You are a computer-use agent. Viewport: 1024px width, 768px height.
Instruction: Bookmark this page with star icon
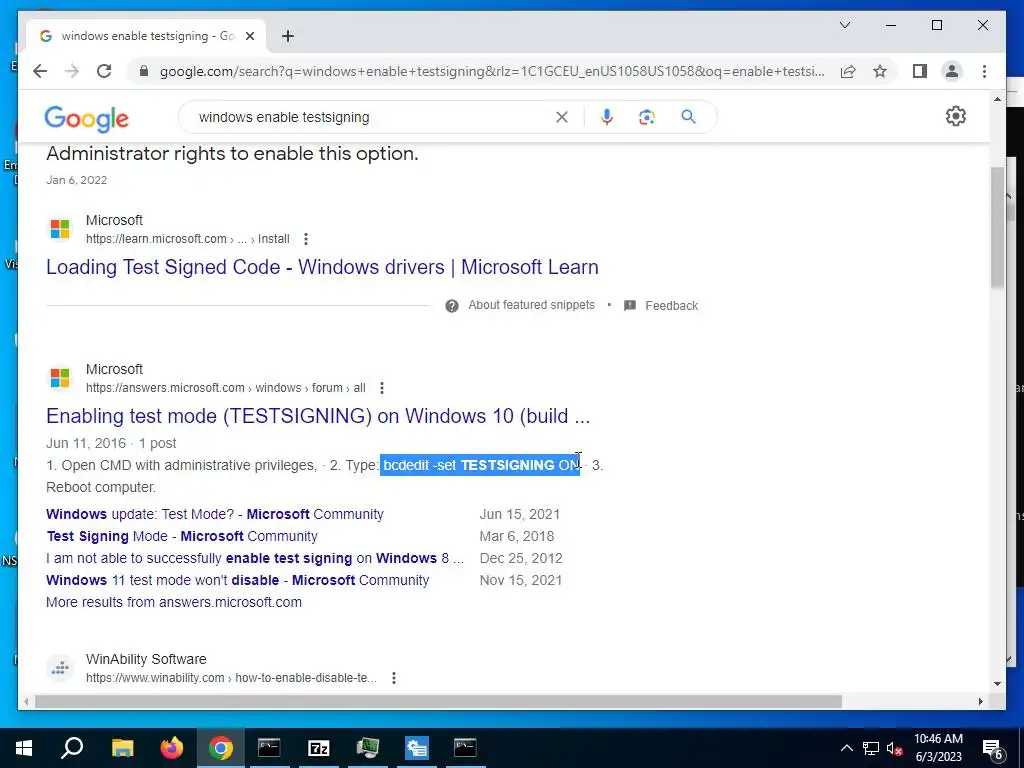[880, 71]
